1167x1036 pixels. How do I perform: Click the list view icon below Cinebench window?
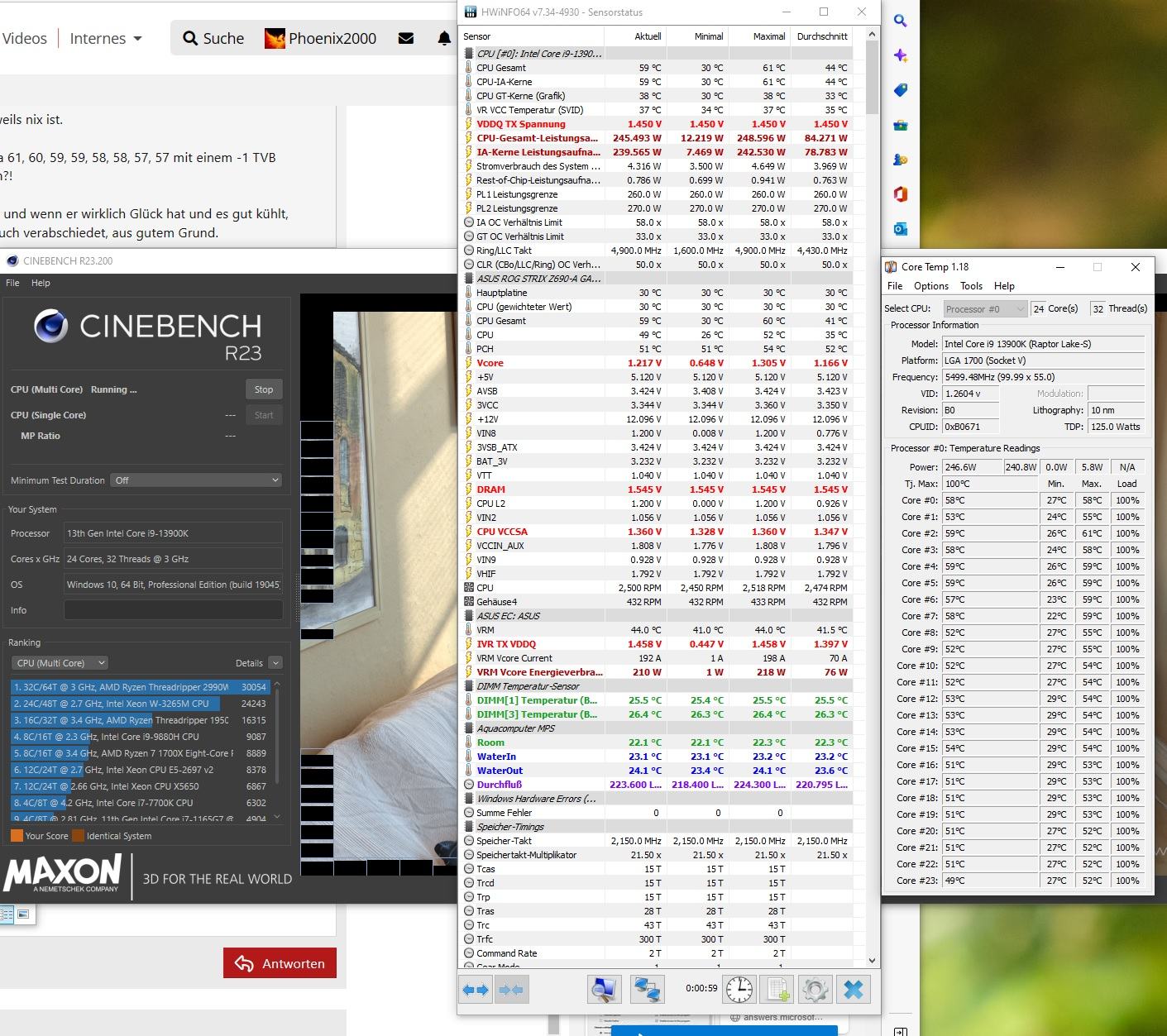pyautogui.click(x=7, y=914)
